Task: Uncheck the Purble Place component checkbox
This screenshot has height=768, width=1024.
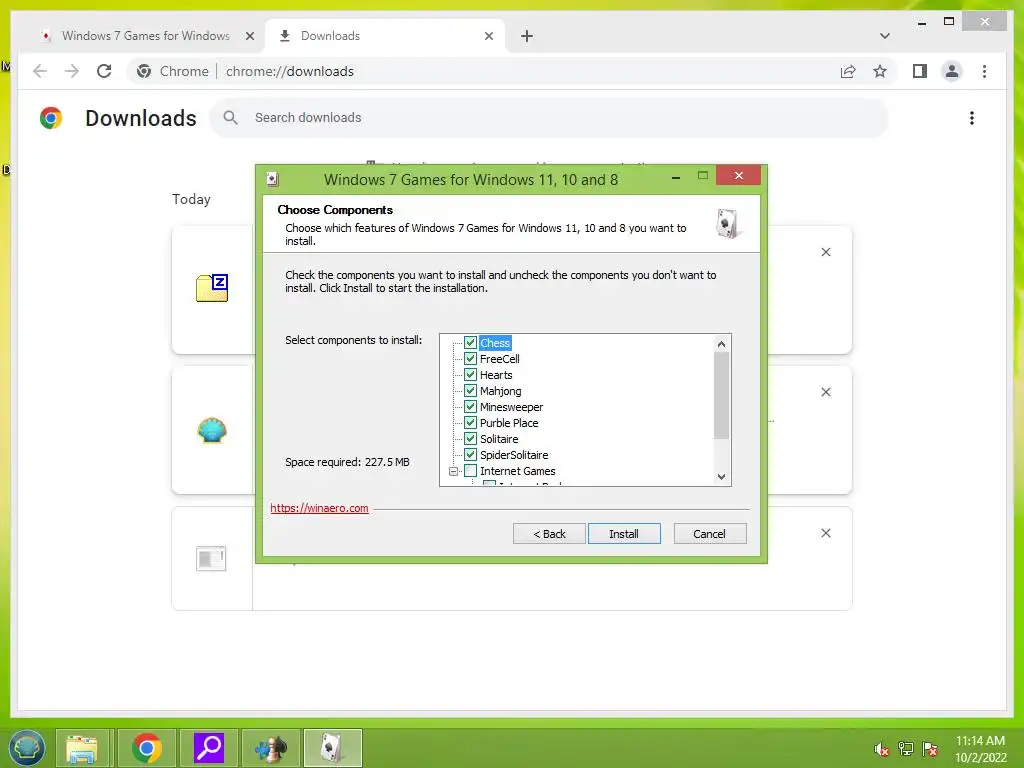Action: [470, 423]
